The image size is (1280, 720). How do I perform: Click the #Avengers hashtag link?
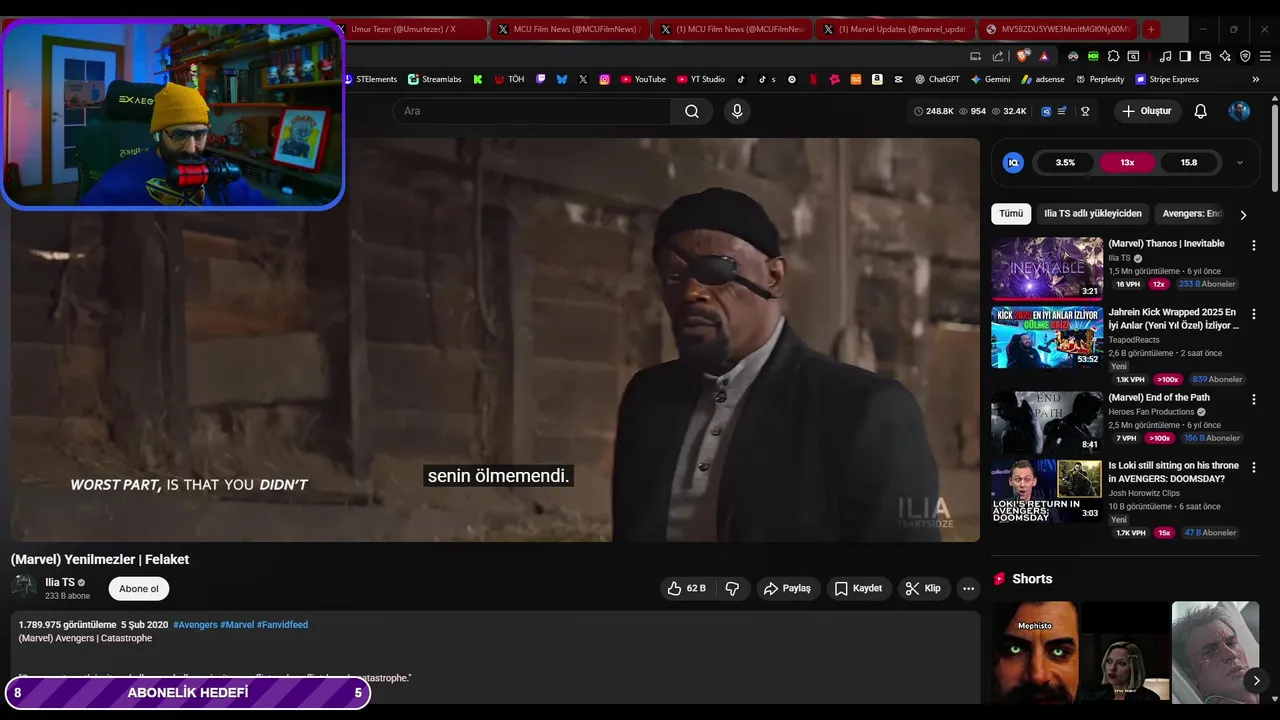pyautogui.click(x=195, y=625)
